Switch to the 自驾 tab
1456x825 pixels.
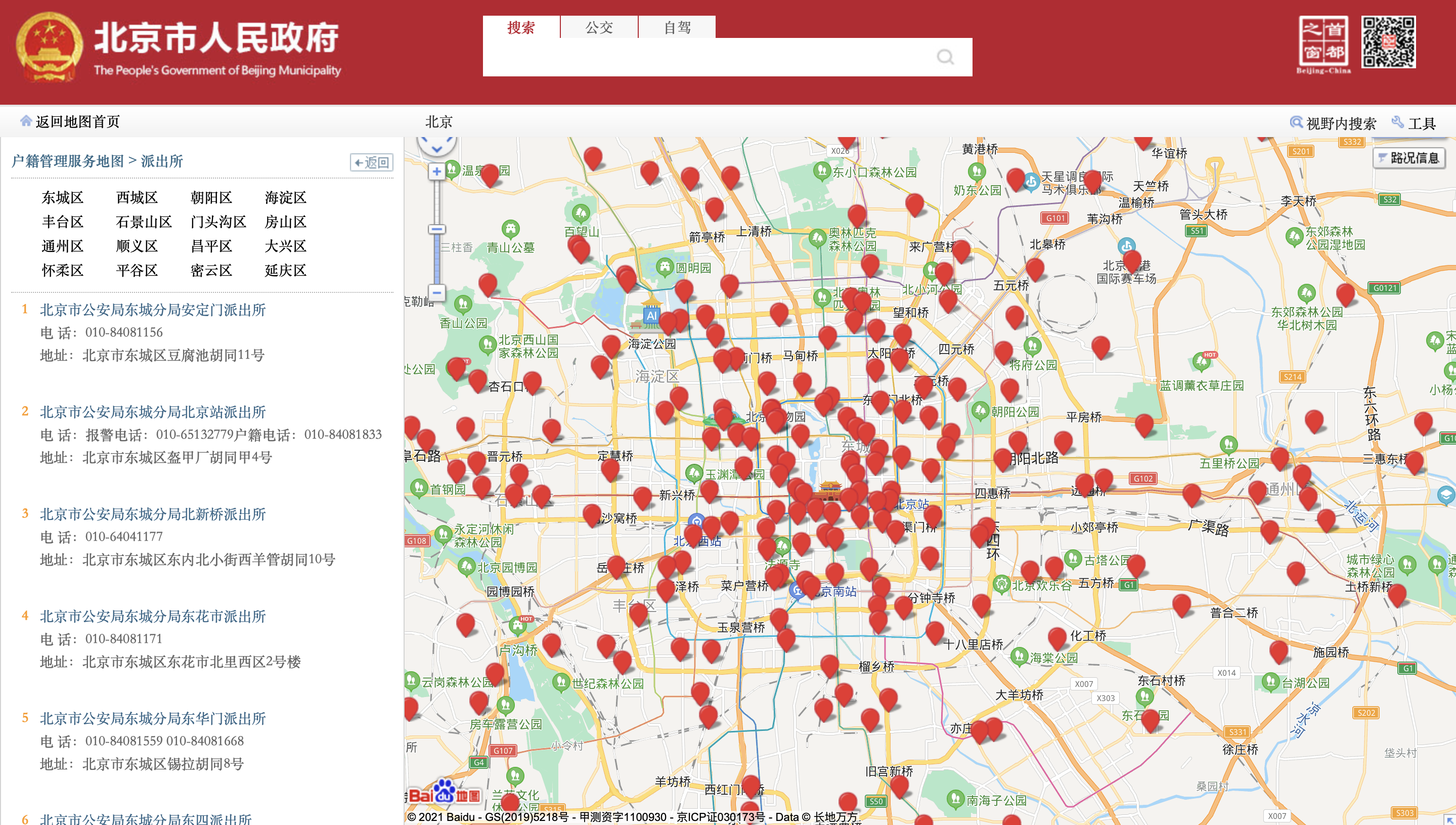coord(678,27)
